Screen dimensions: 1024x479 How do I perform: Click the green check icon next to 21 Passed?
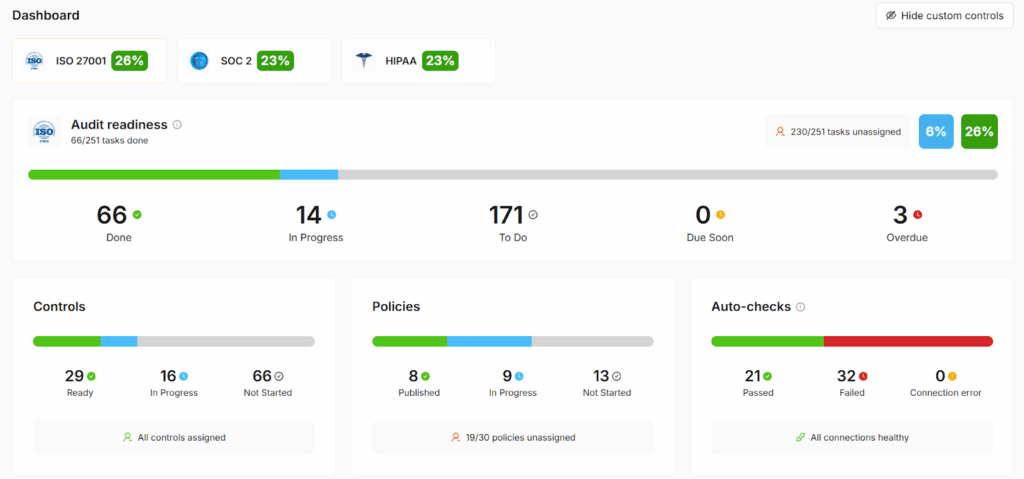click(x=767, y=376)
